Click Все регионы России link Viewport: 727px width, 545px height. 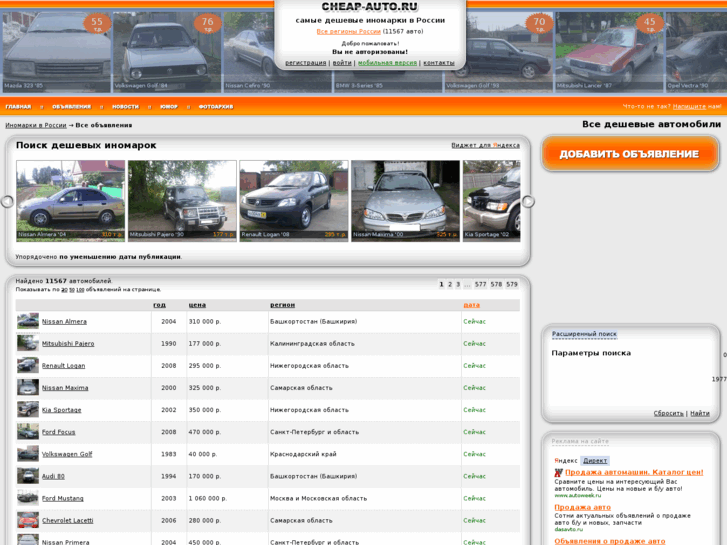pyautogui.click(x=349, y=32)
